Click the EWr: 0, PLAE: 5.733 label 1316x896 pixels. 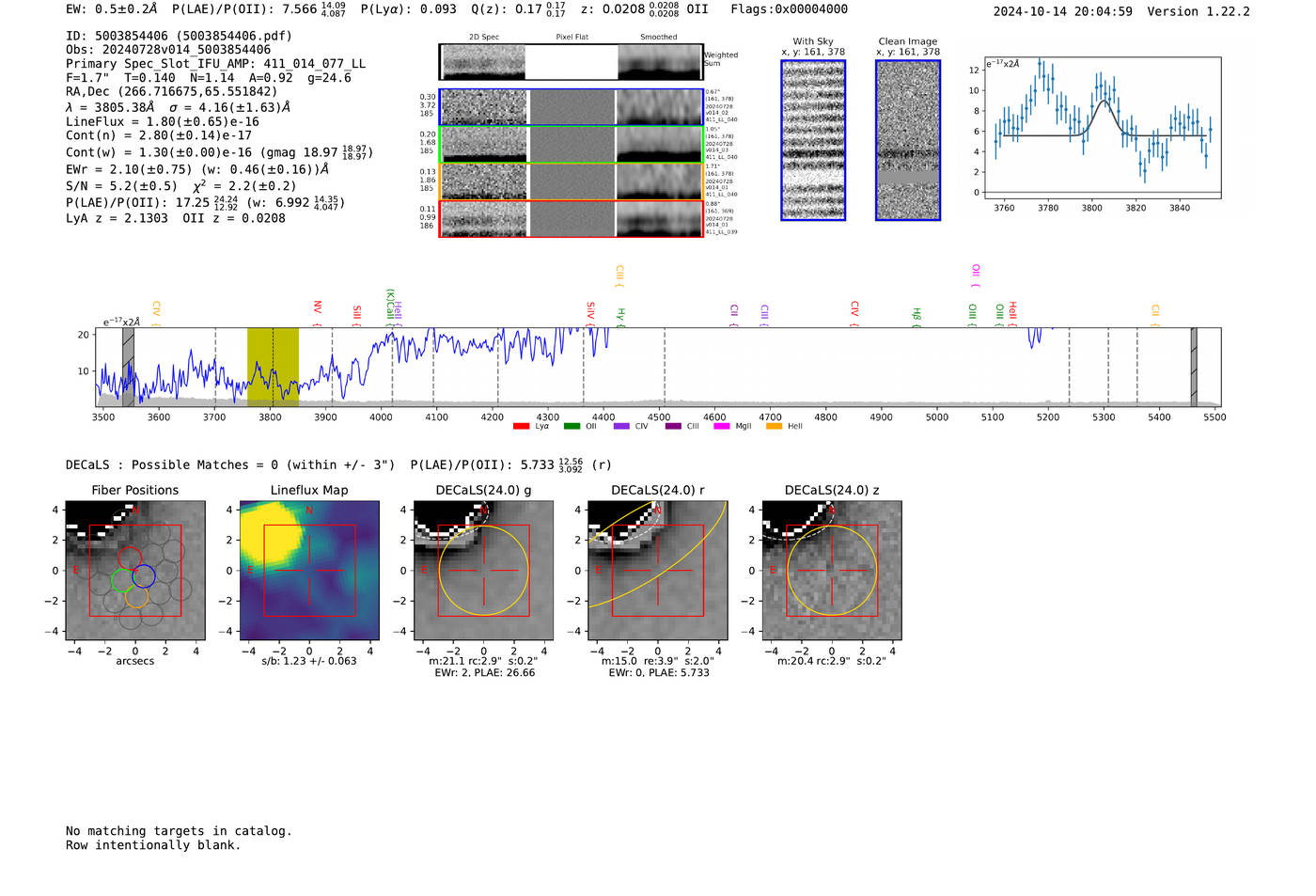coord(658,673)
